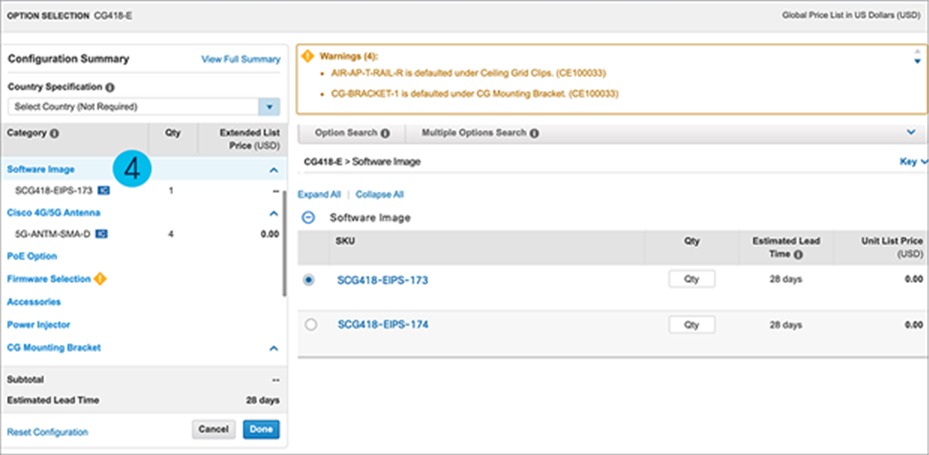Collapse the Software Image section with the minus icon
The width and height of the screenshot is (929, 455).
[309, 217]
